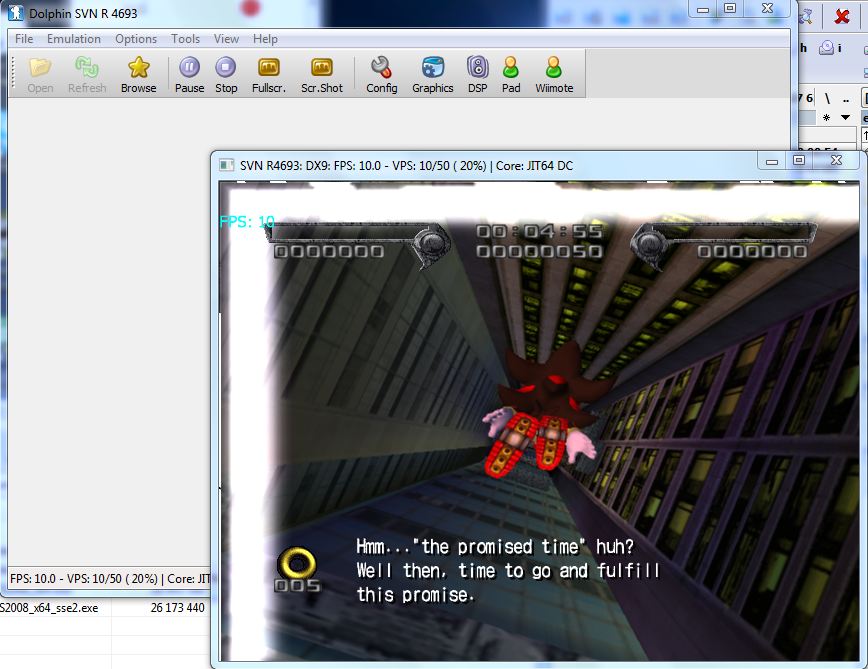Take a screenshot with Scr.Shot
The image size is (868, 669).
click(x=321, y=74)
